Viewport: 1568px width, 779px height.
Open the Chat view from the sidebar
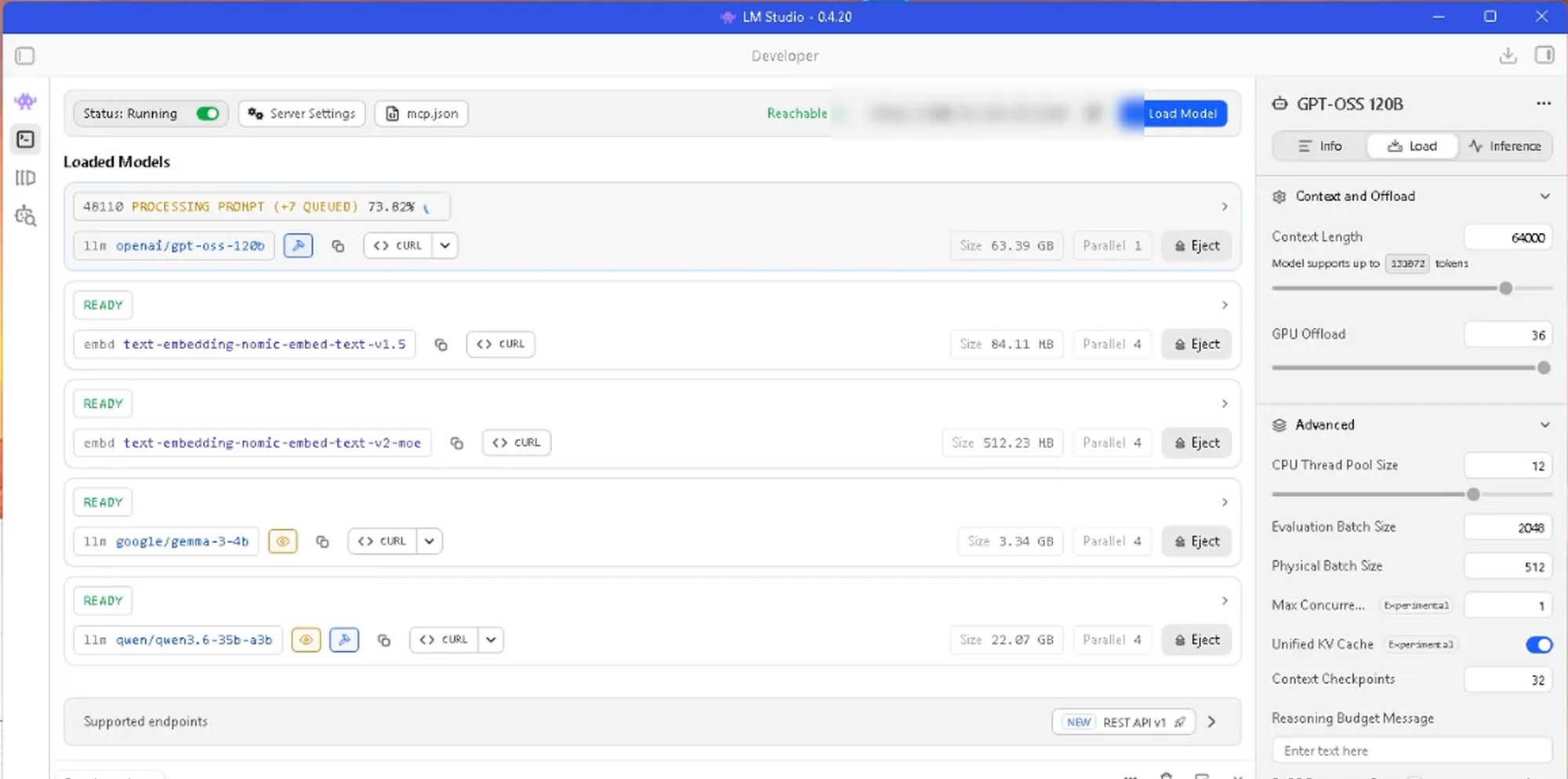tap(25, 101)
